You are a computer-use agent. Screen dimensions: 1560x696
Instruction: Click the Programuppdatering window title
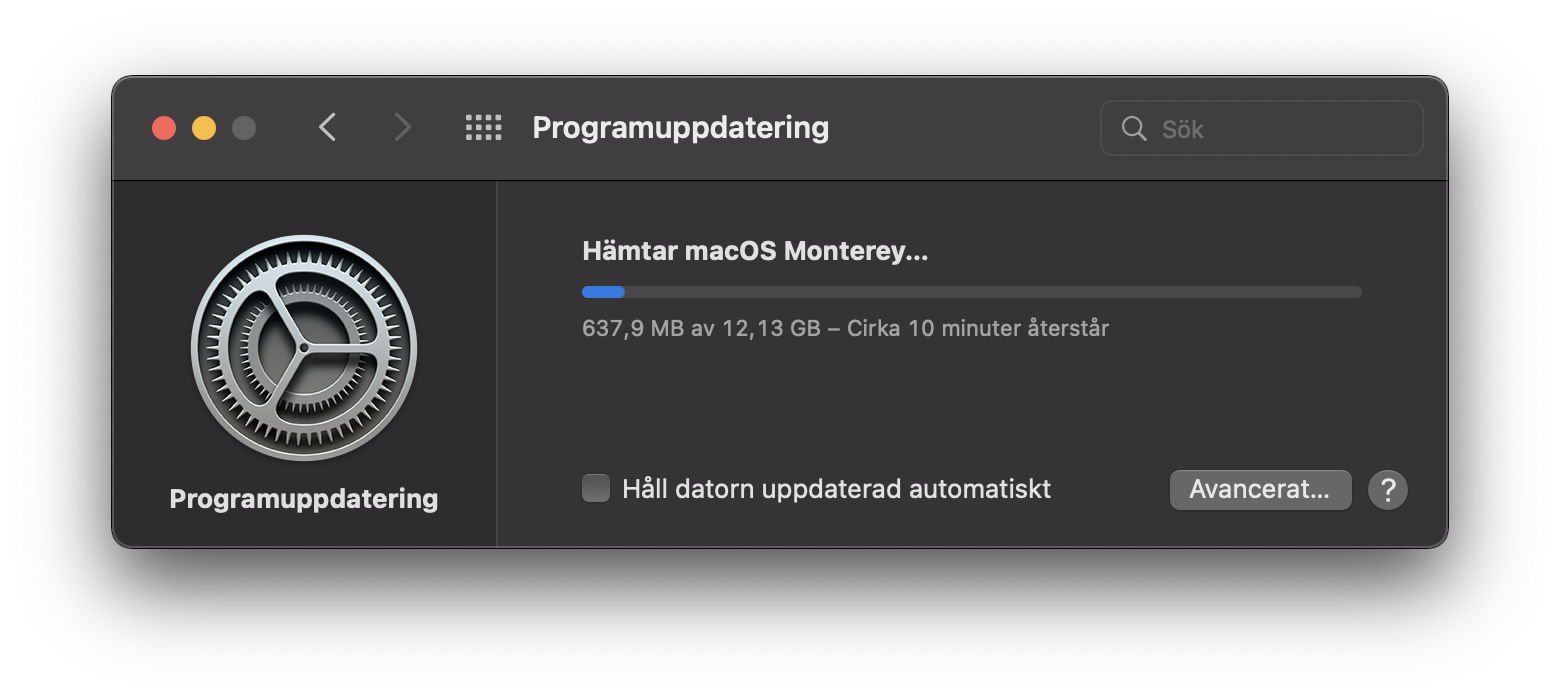tap(680, 128)
